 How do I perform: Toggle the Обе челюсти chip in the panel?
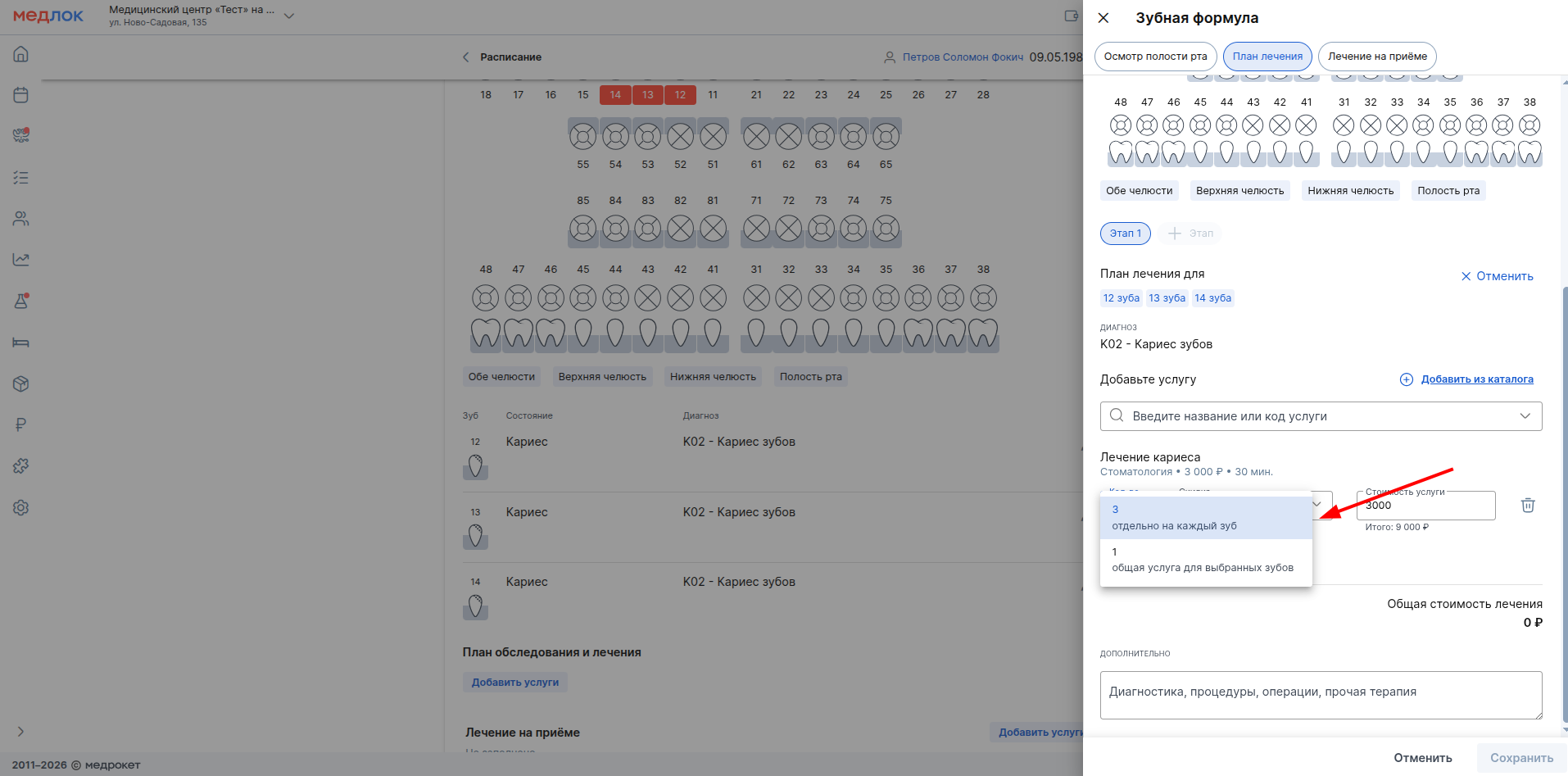point(1139,191)
